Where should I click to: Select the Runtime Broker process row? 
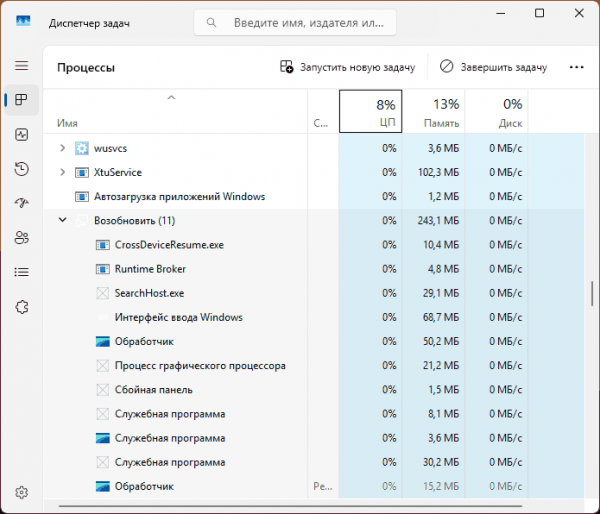[x=314, y=269]
